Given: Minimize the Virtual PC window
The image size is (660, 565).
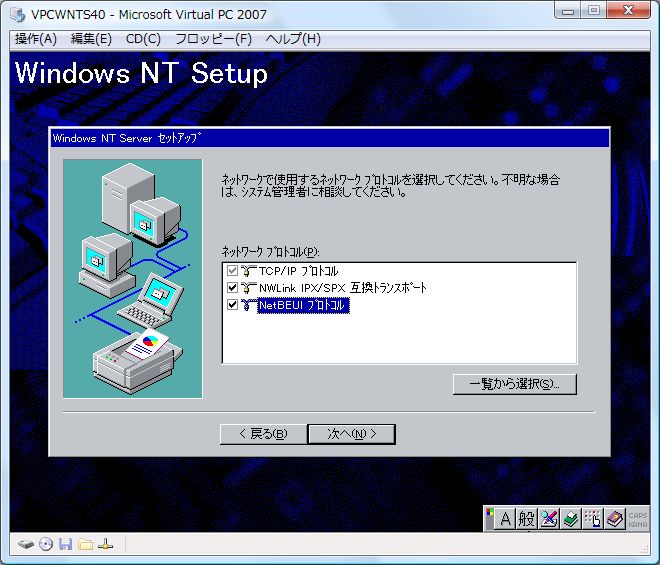Looking at the screenshot, I should tap(568, 11).
